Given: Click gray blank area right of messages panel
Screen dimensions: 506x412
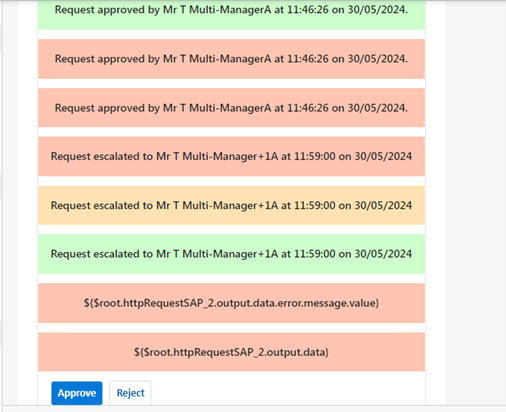Looking at the screenshot, I should [475, 200].
